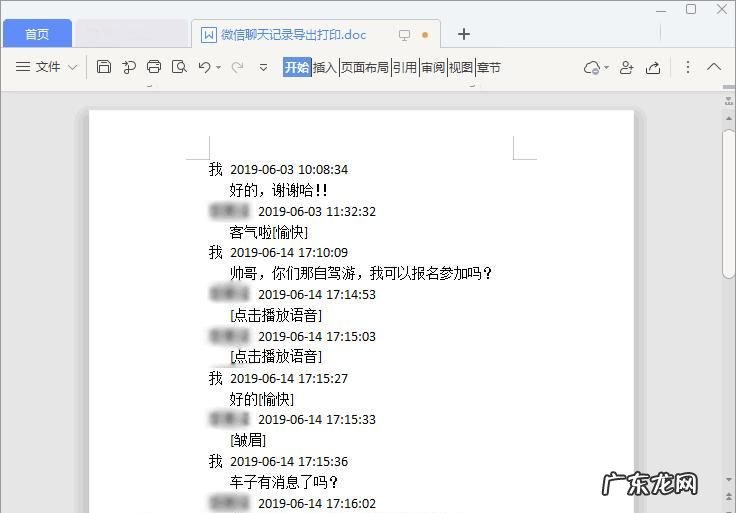Go to the 首页 tab
This screenshot has height=513, width=736.
click(x=37, y=34)
